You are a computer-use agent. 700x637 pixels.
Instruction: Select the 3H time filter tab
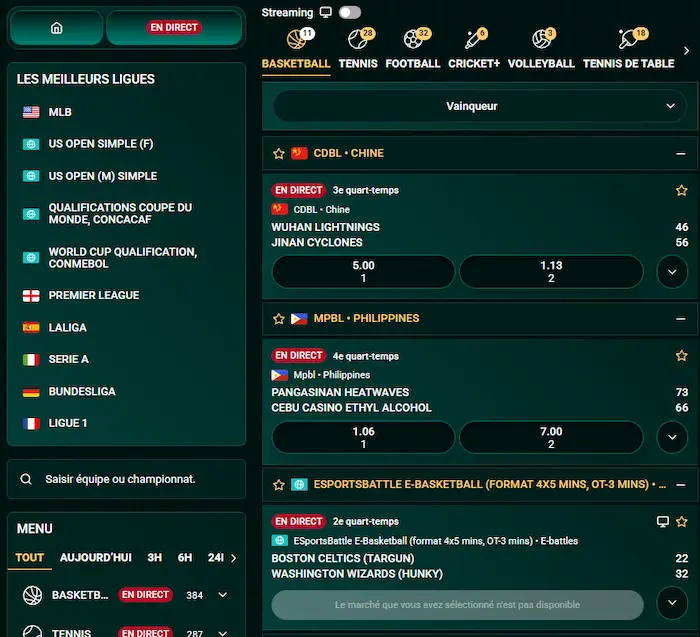pyautogui.click(x=154, y=558)
